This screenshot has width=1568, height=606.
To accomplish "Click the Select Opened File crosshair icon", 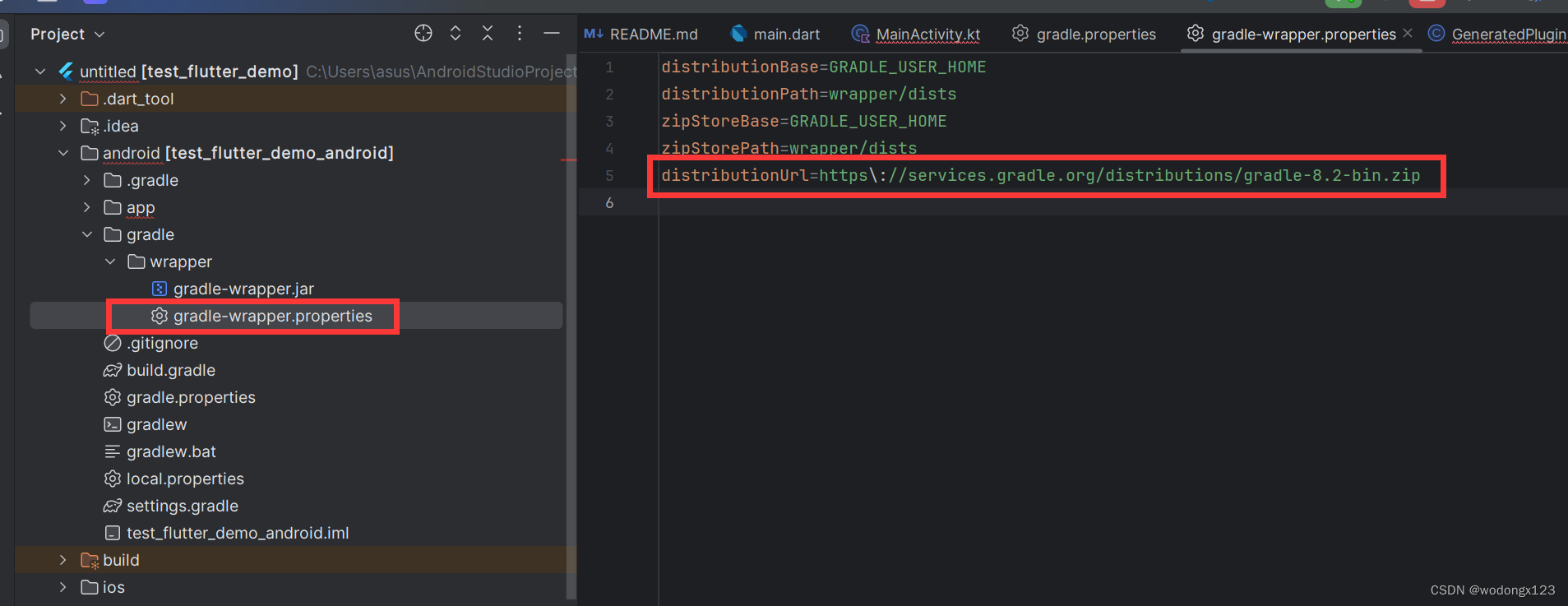I will pyautogui.click(x=423, y=33).
